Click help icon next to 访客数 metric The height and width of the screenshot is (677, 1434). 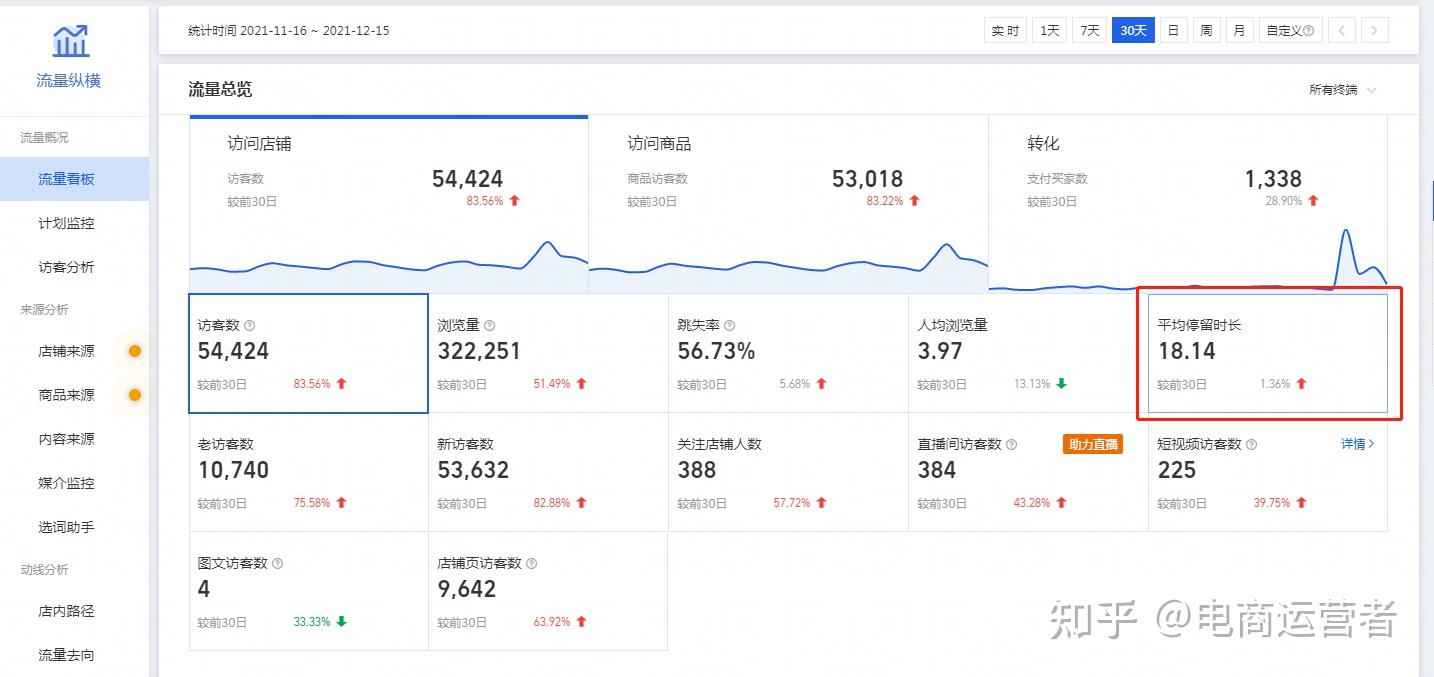250,326
